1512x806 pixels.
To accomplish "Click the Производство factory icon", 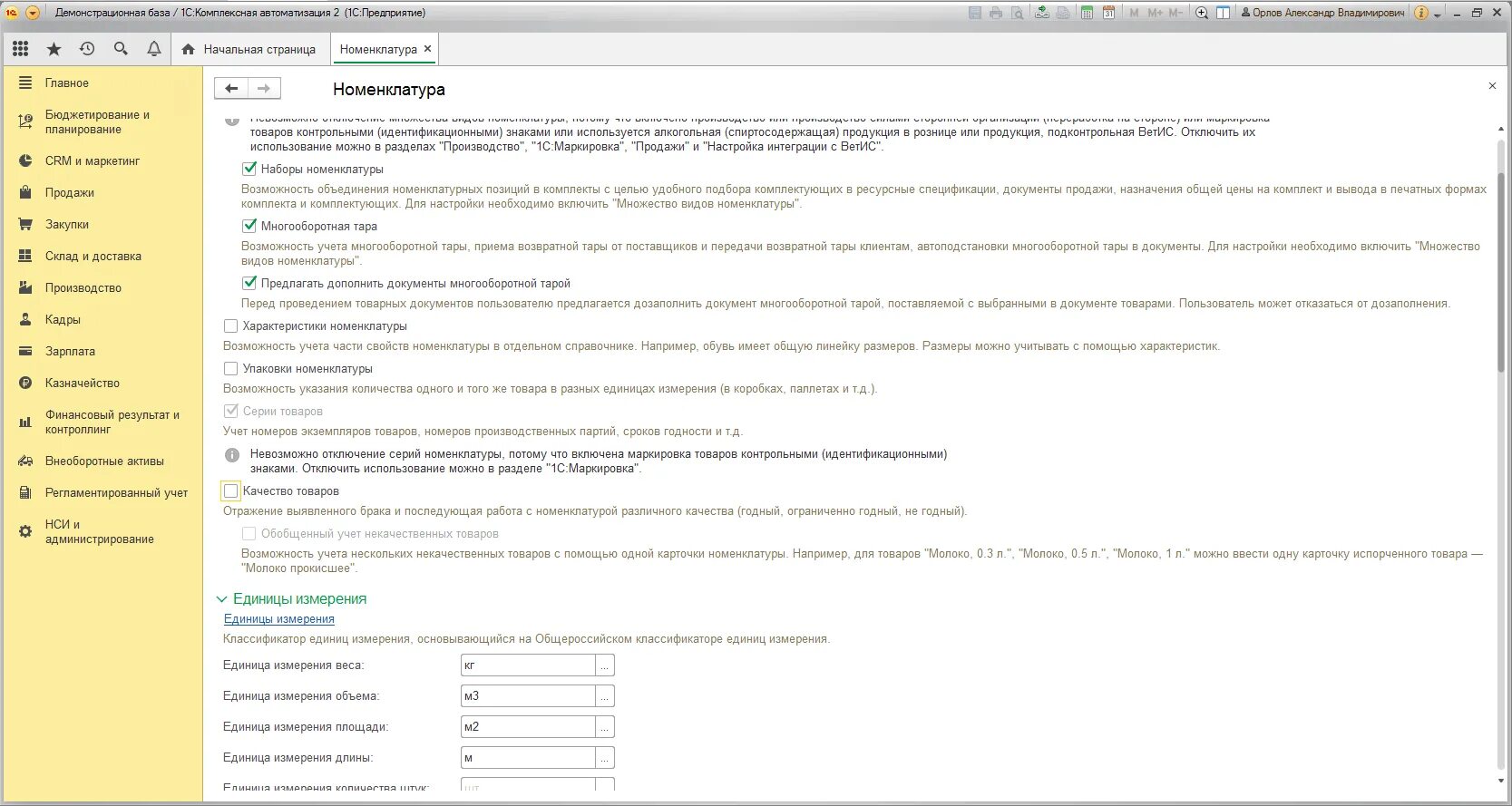I will click(x=25, y=287).
